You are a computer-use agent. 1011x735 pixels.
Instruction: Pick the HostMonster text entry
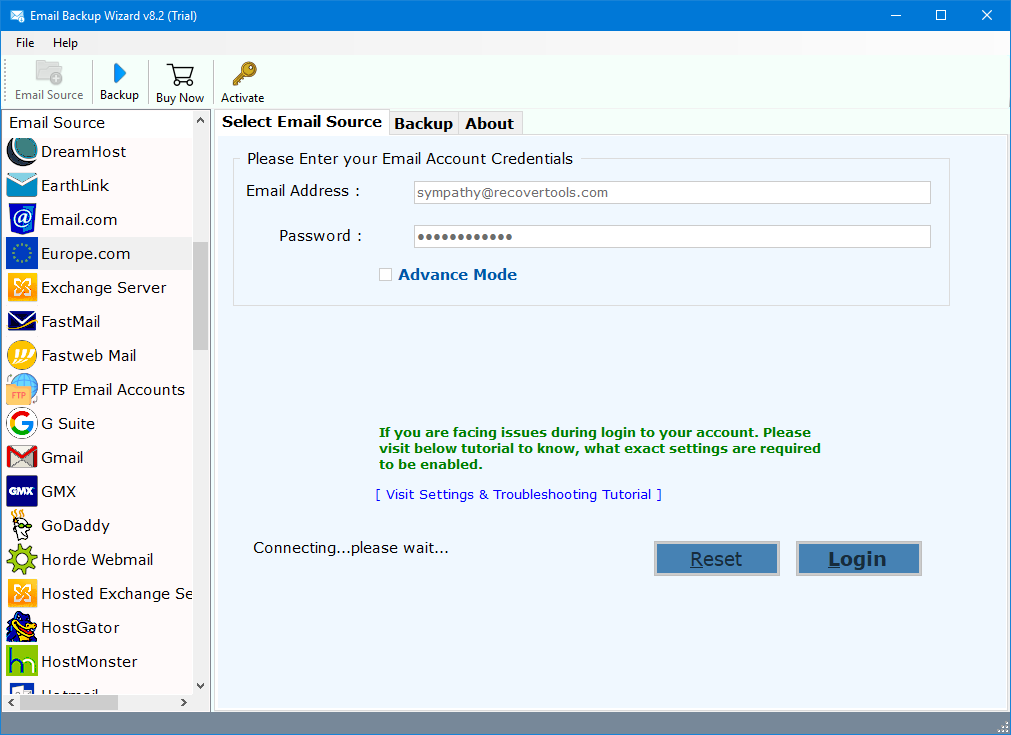pos(90,662)
